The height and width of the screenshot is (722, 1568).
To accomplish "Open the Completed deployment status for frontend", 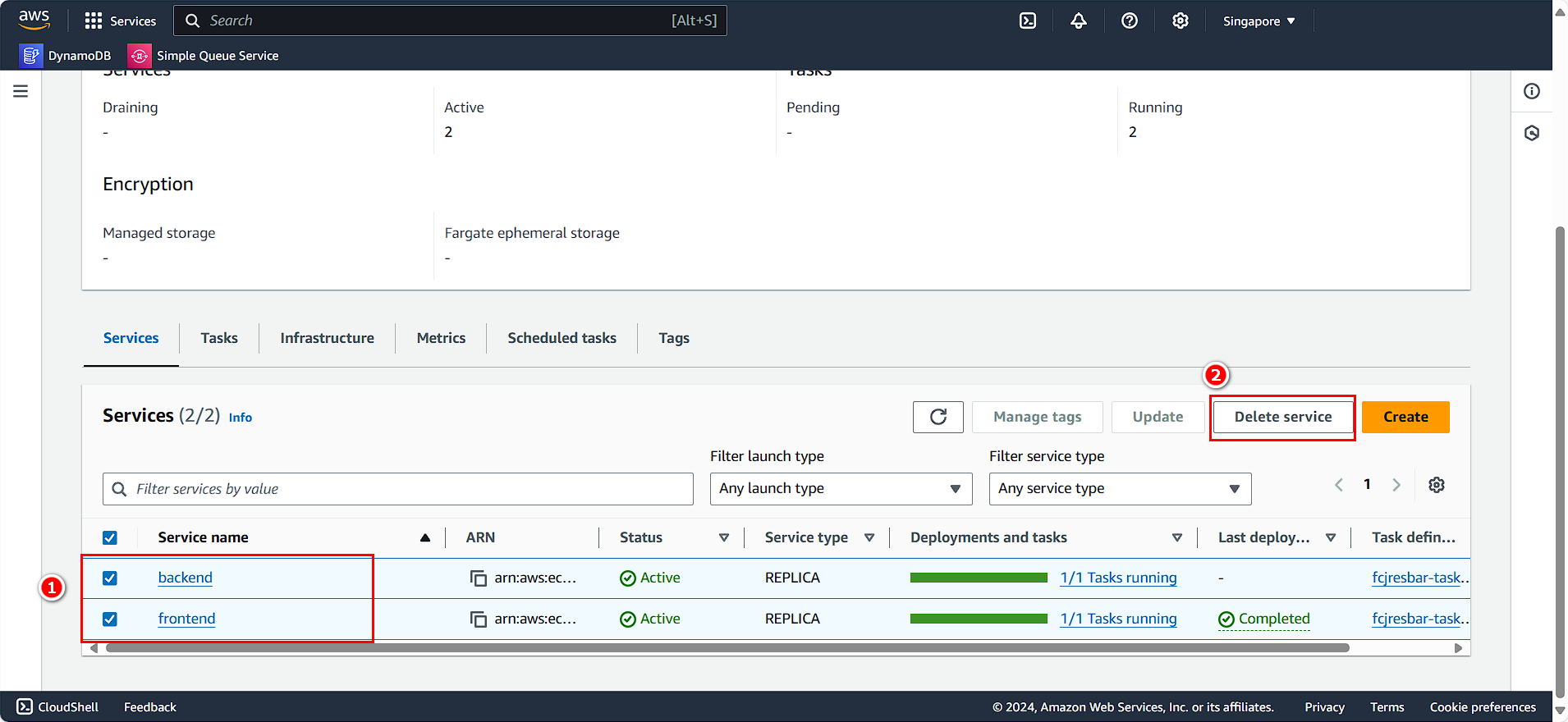I will [1264, 619].
